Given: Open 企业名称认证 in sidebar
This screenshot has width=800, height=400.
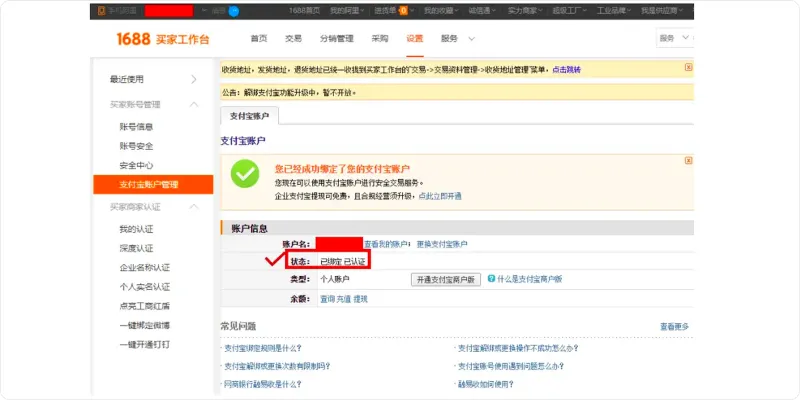Looking at the screenshot, I should coord(144,268).
